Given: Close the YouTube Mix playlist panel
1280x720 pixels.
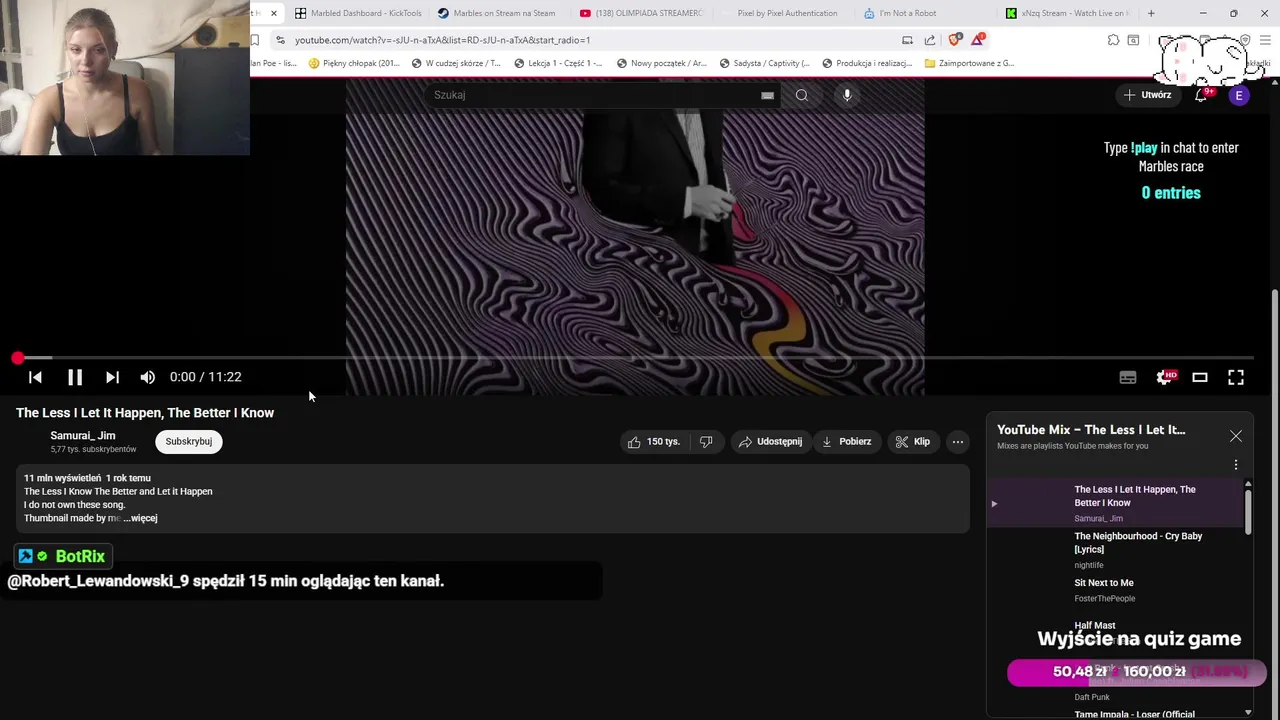Looking at the screenshot, I should 1236,436.
